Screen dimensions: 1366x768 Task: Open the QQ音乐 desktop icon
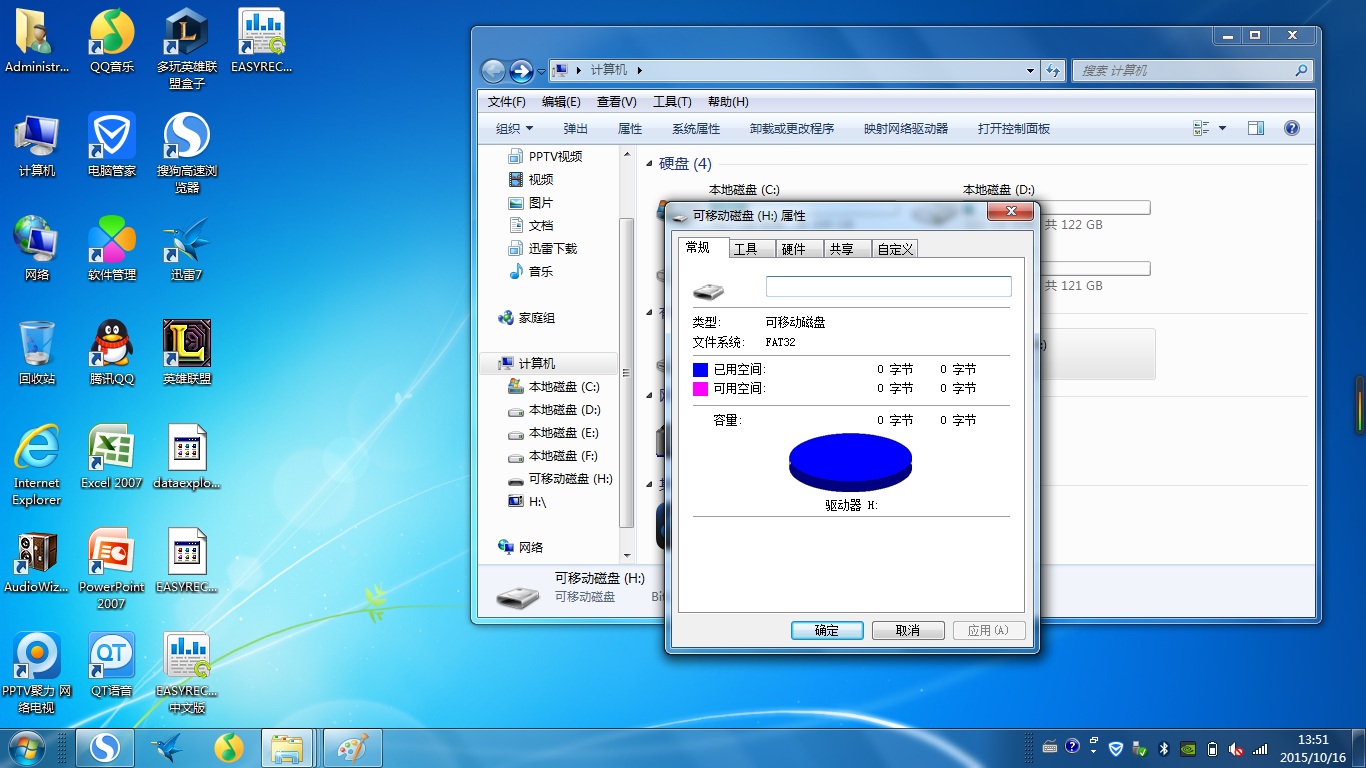pyautogui.click(x=112, y=35)
